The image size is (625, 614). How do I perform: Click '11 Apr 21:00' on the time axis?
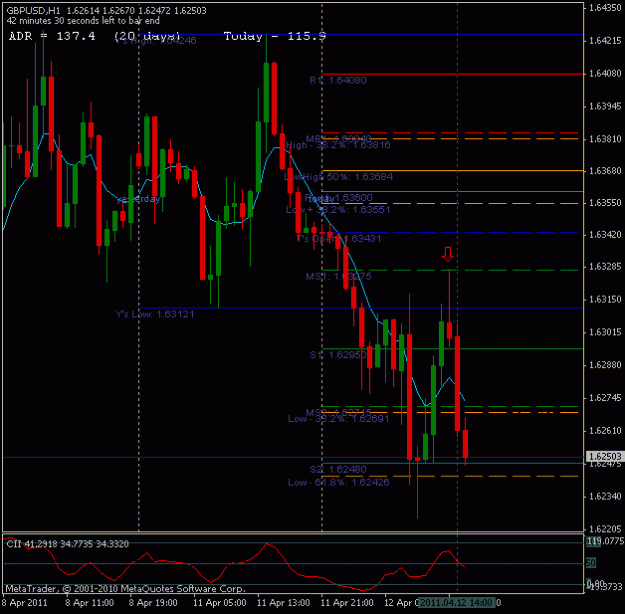coord(347,602)
